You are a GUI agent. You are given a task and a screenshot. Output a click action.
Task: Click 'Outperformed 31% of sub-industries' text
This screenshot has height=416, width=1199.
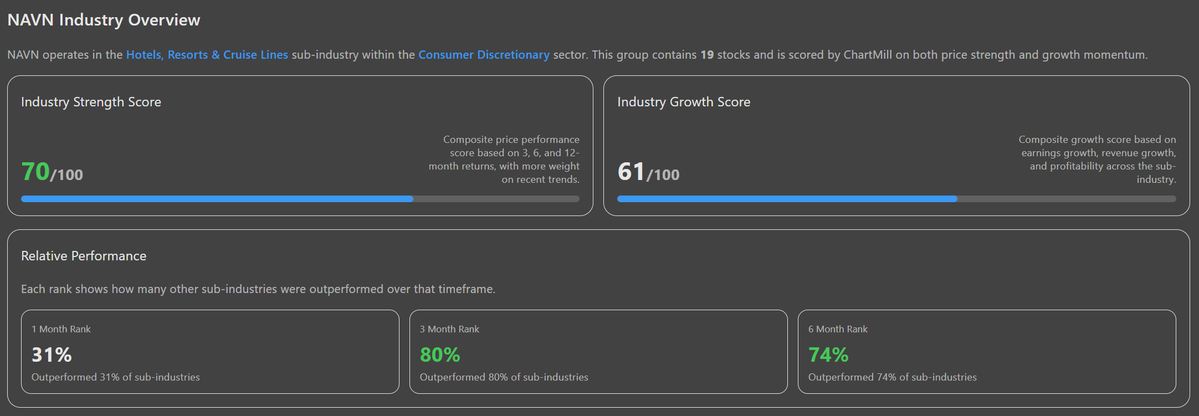pyautogui.click(x=115, y=377)
